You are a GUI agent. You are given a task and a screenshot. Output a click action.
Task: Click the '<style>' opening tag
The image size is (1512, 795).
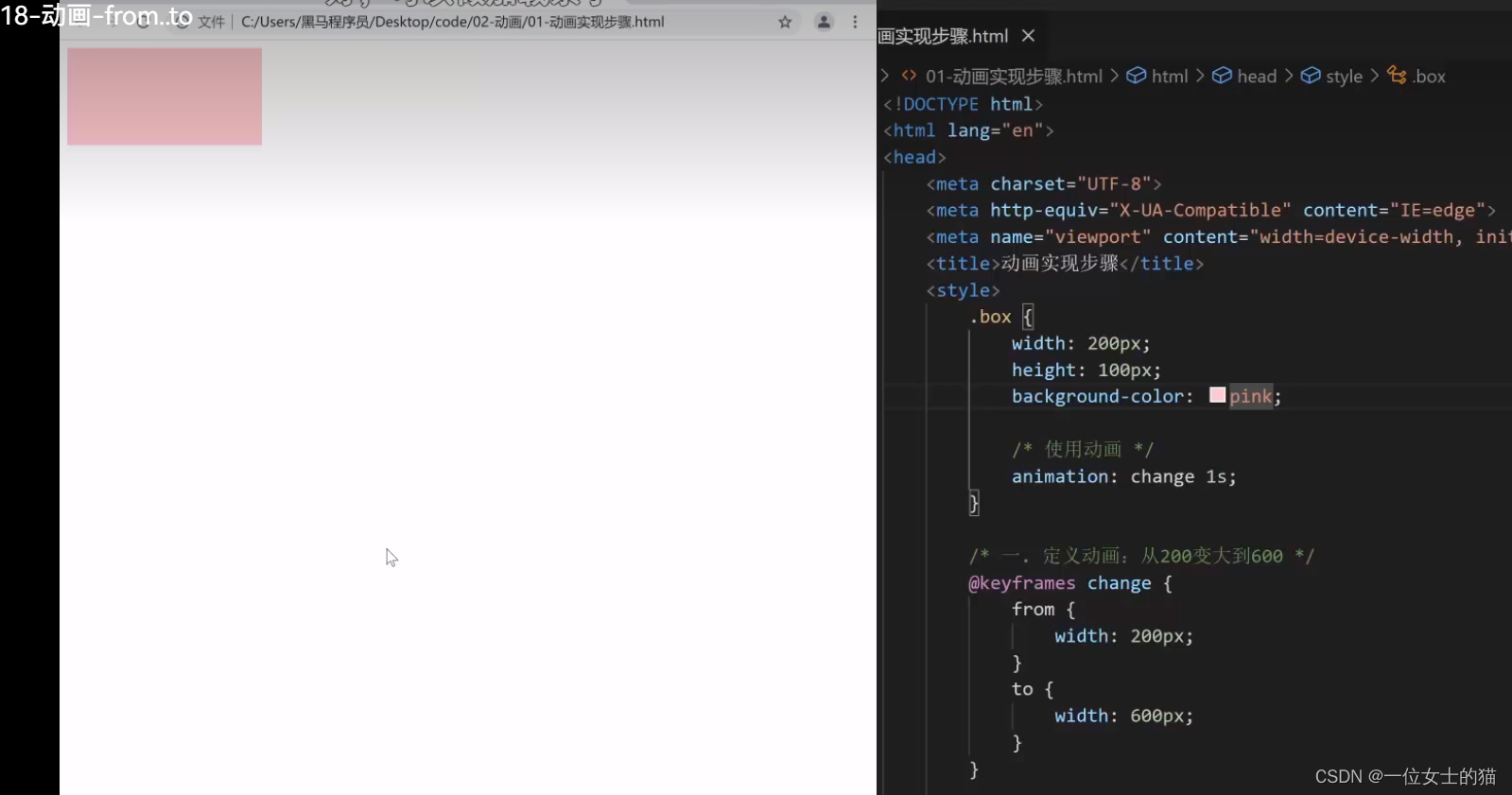(963, 290)
